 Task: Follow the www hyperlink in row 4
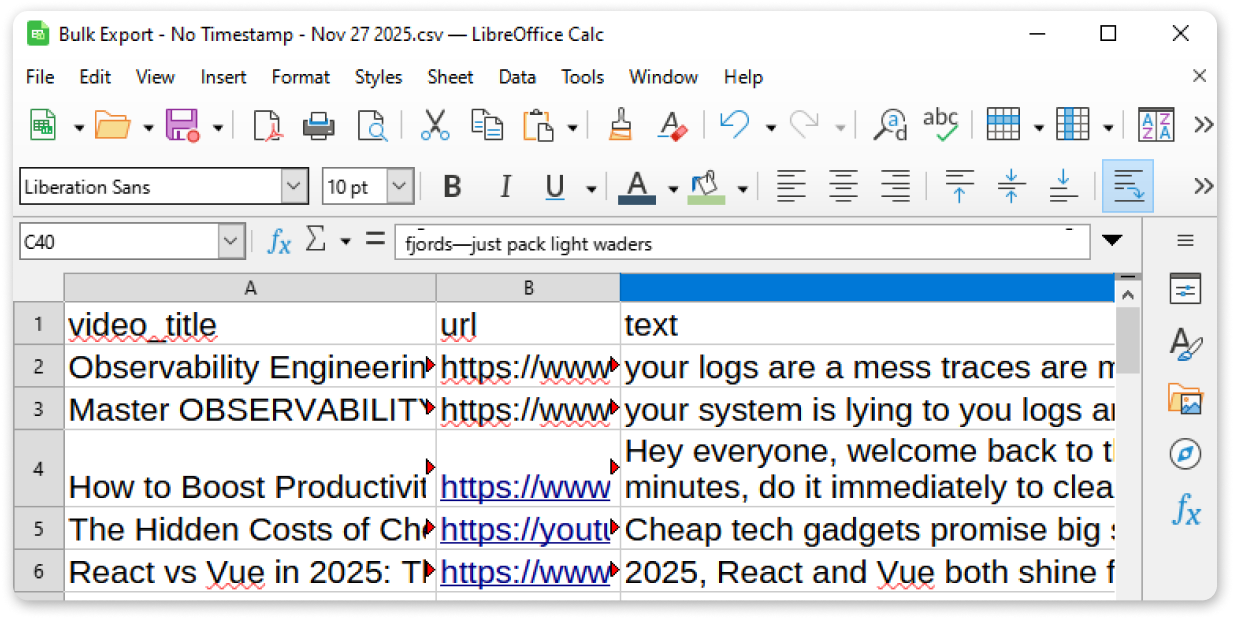[525, 487]
